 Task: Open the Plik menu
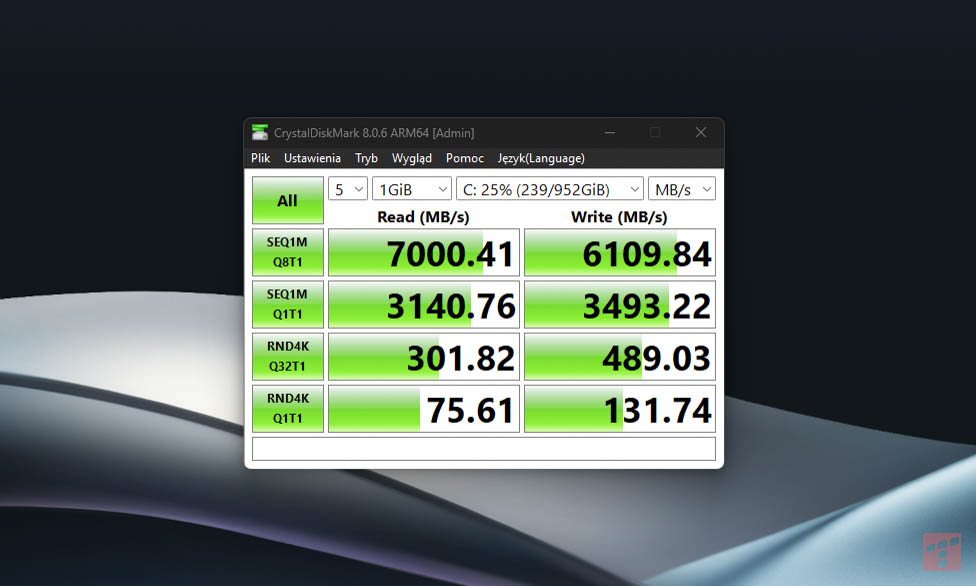click(x=261, y=158)
